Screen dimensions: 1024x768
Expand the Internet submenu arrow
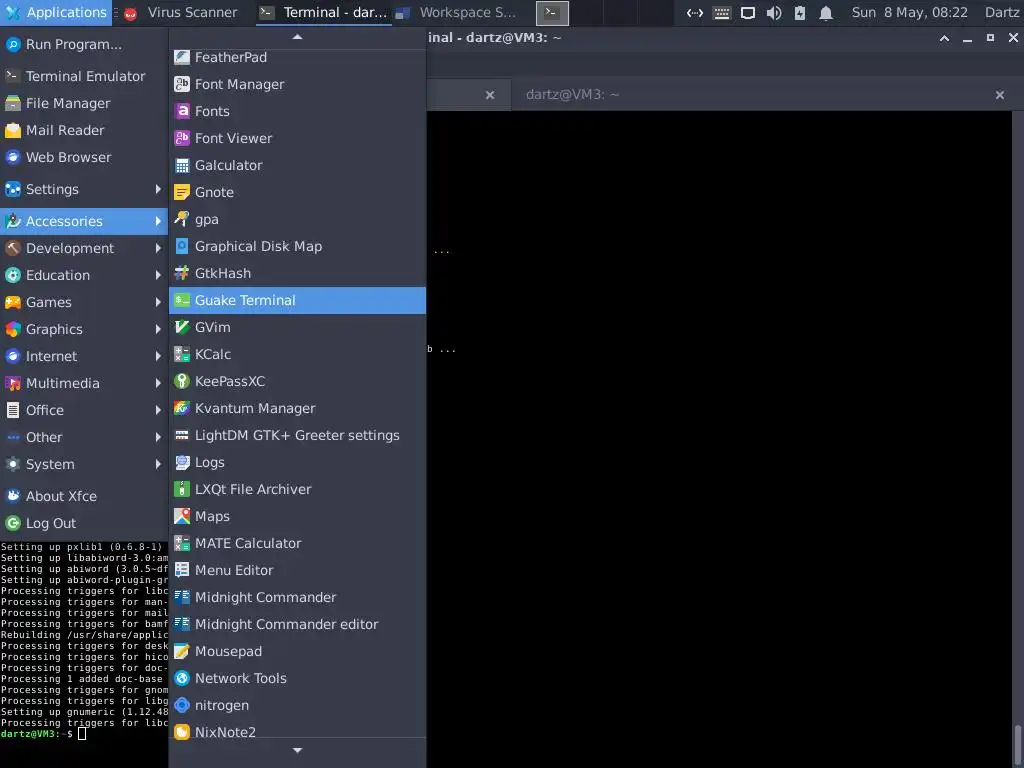click(158, 356)
